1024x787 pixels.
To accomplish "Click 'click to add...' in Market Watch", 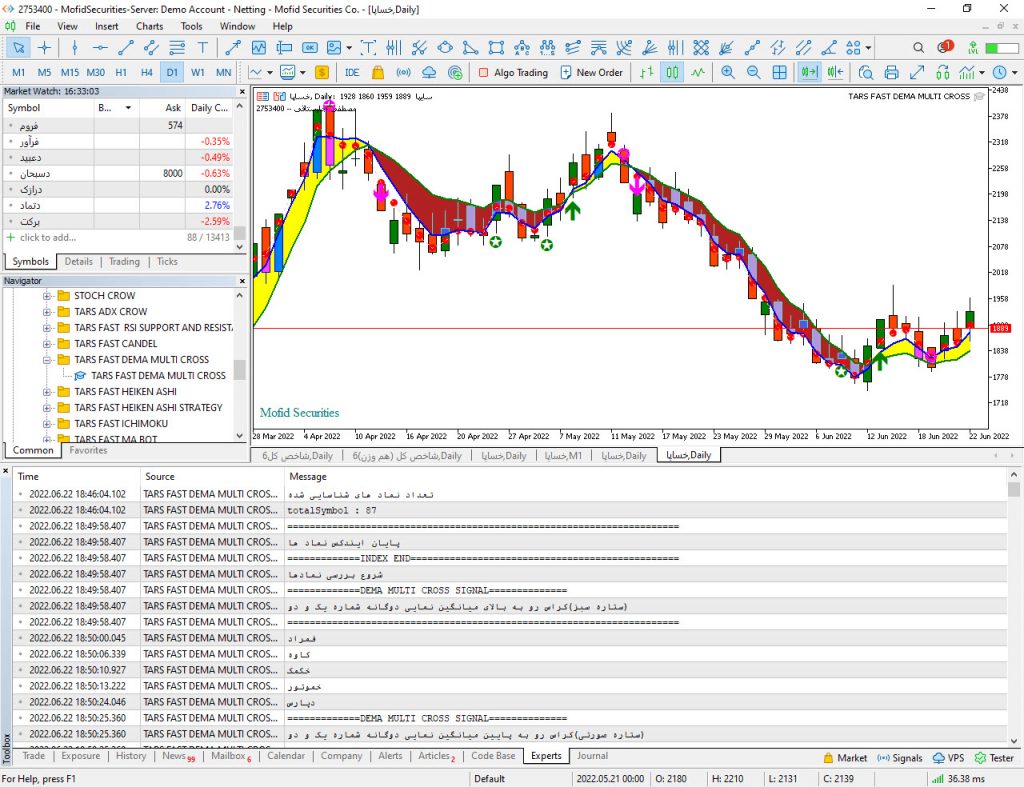I will point(48,237).
